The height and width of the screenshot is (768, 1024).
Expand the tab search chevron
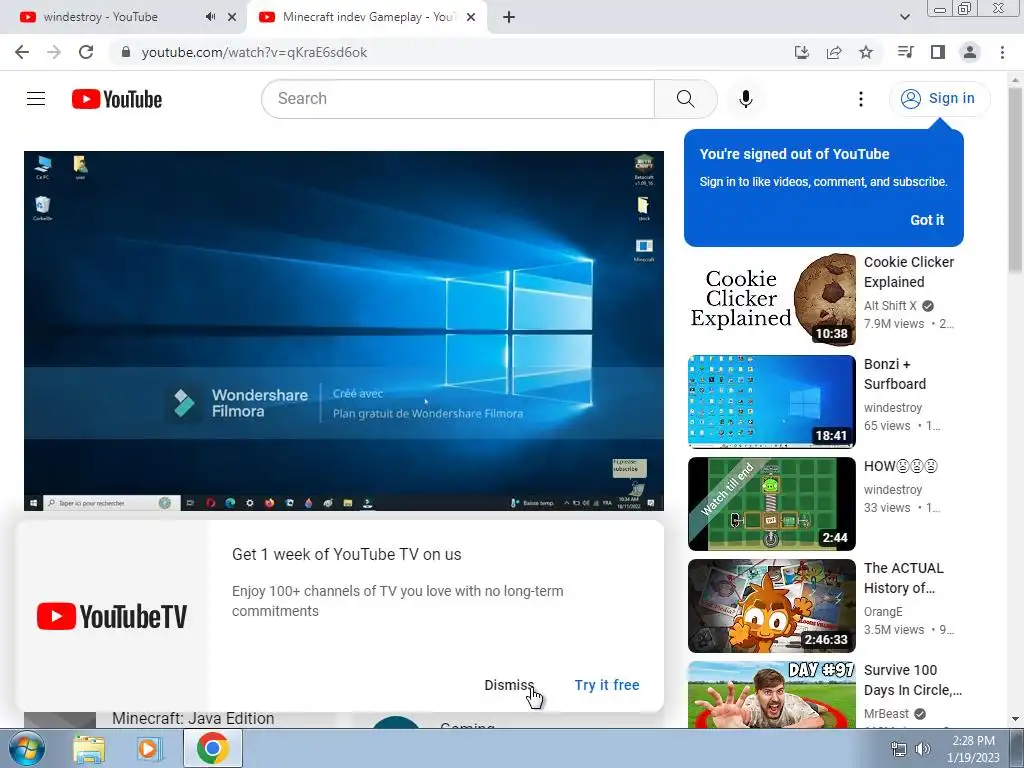coord(904,17)
